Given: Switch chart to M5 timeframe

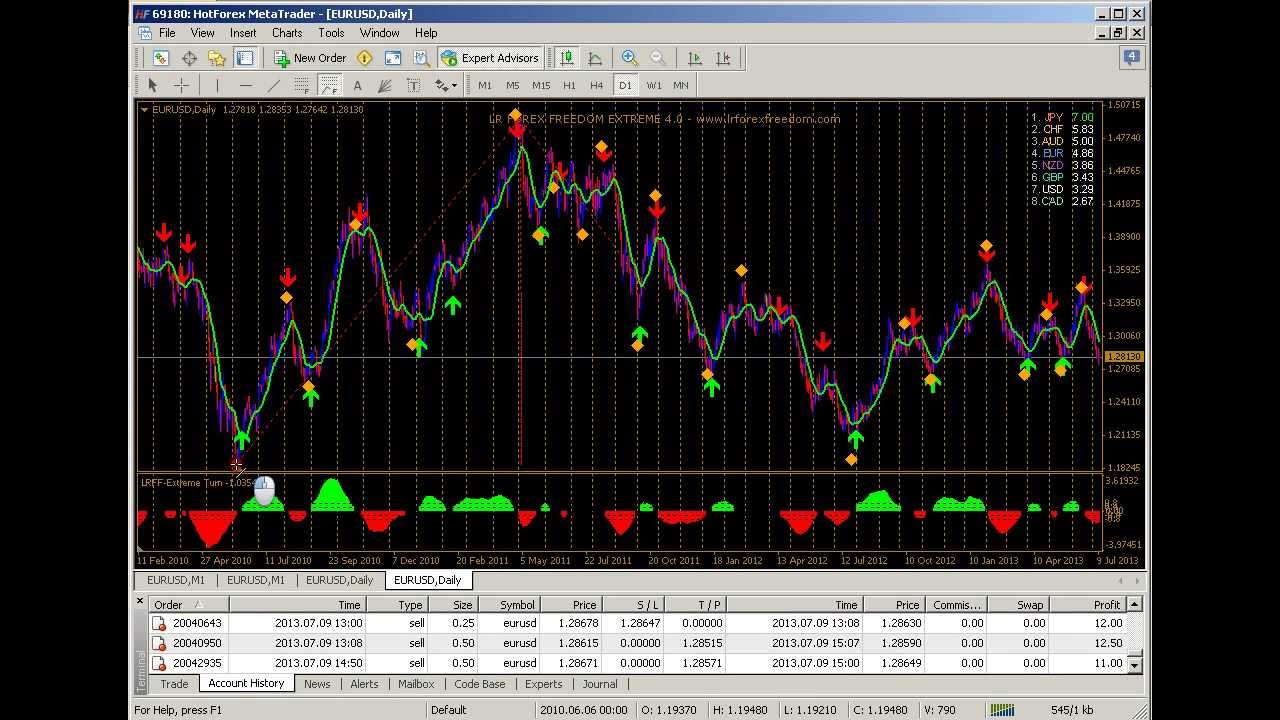Looking at the screenshot, I should point(513,85).
